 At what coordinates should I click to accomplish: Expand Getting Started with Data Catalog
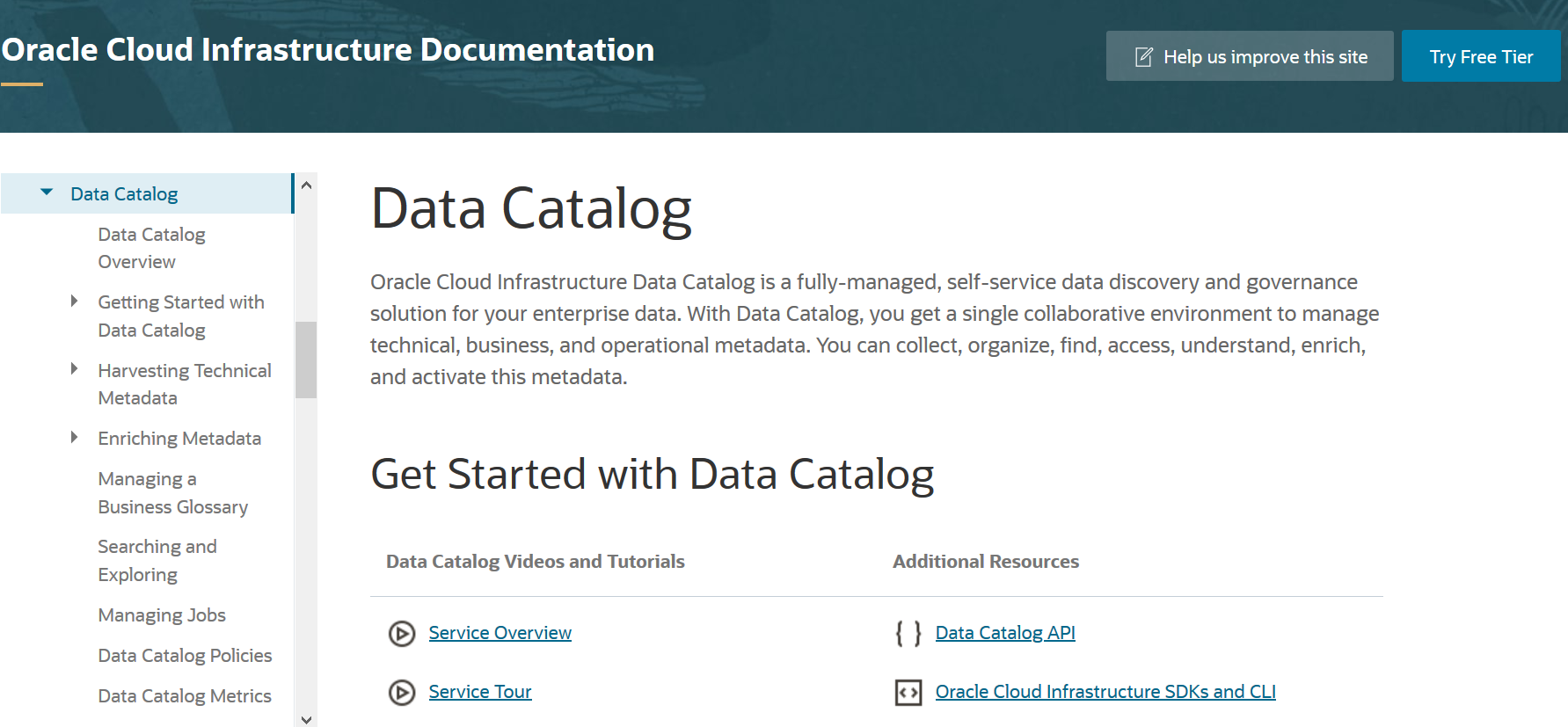point(75,302)
